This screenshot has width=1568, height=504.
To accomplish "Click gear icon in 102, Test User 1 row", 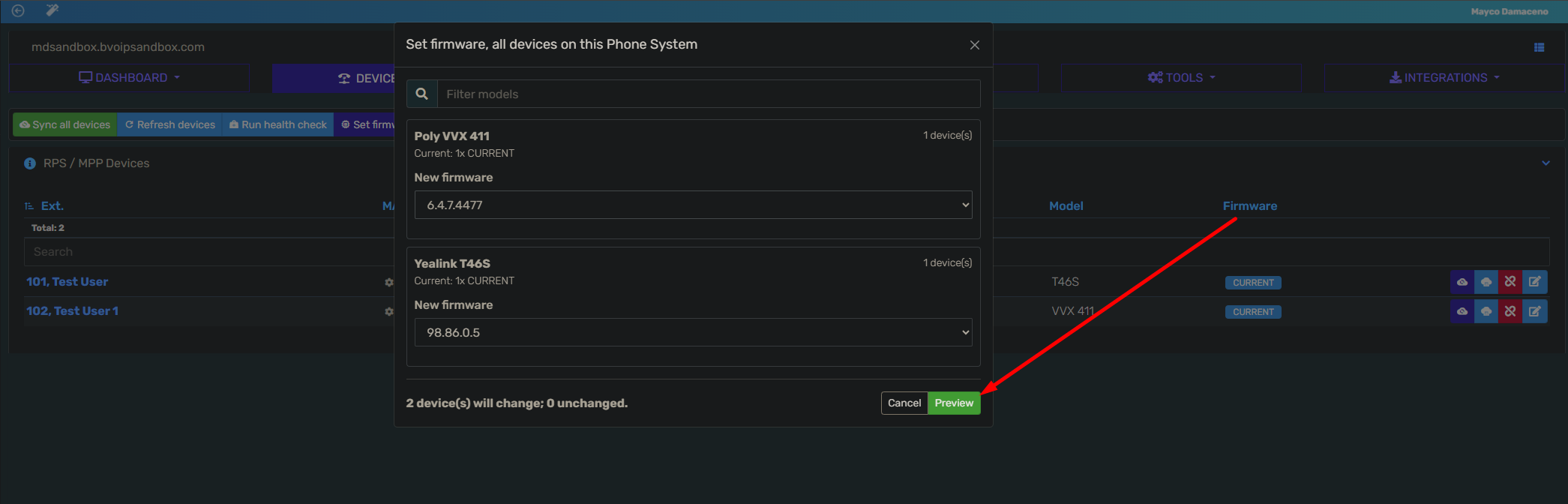I will point(389,311).
